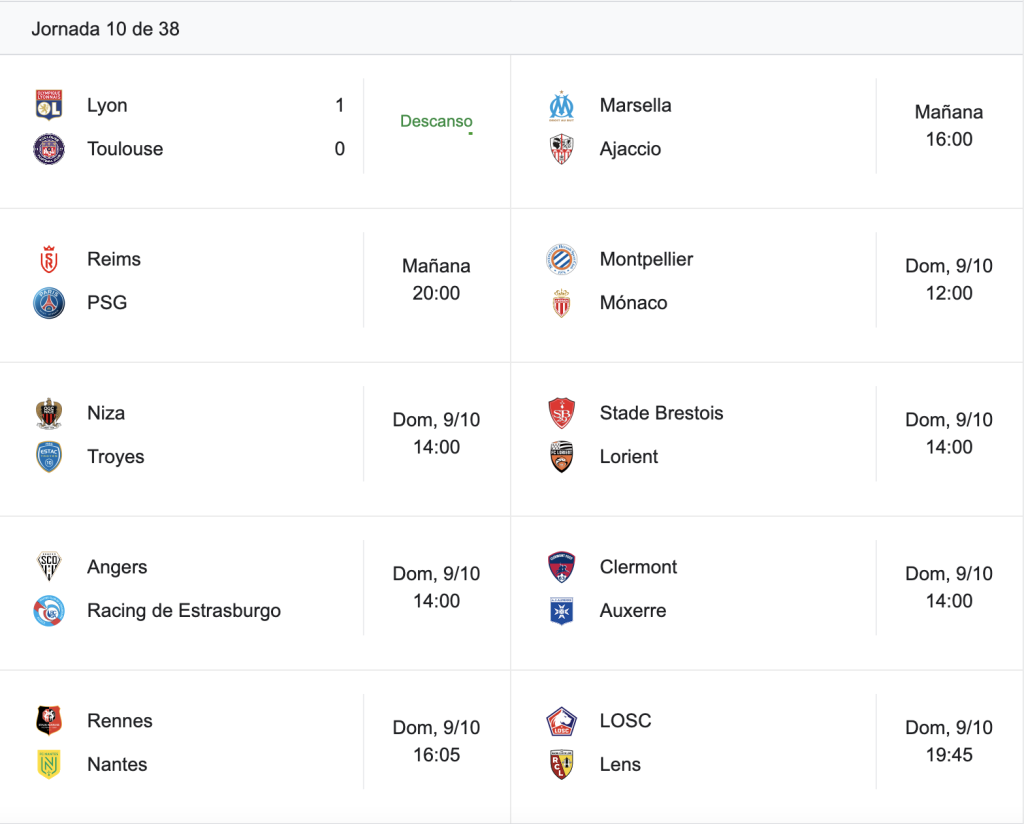Click the Jornada 10 de 38 header
Viewport: 1024px width, 824px height.
point(105,29)
